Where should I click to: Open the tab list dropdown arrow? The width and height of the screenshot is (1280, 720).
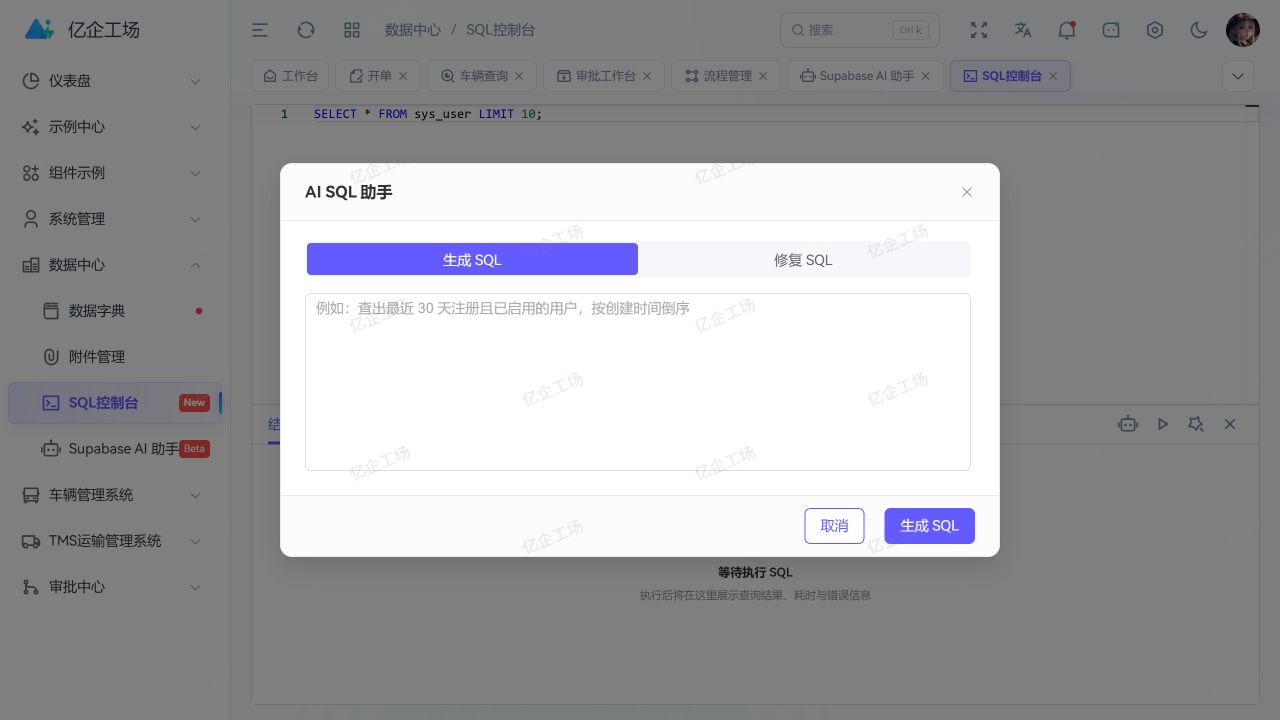coord(1238,76)
